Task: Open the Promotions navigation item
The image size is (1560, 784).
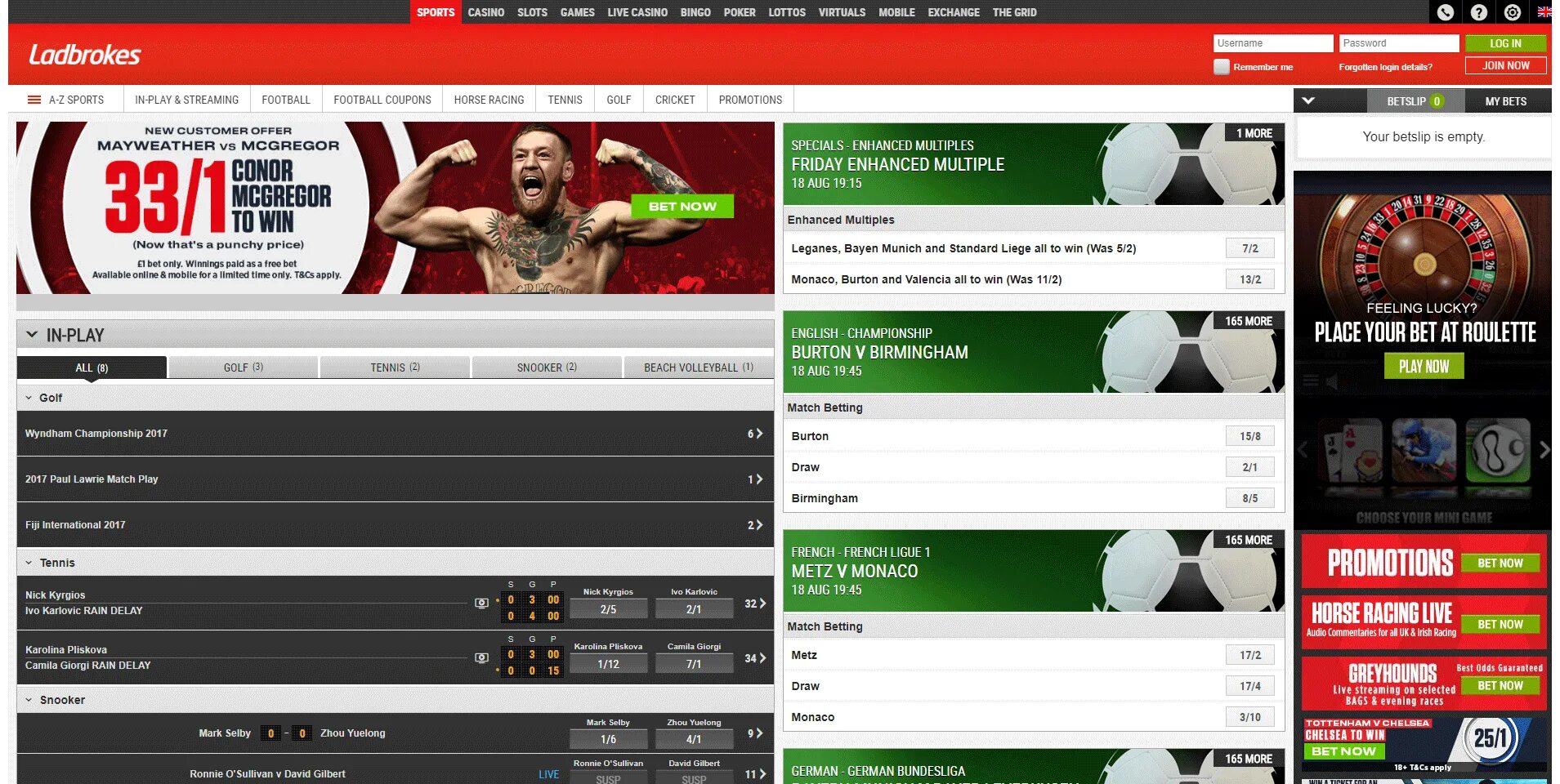Action: click(x=750, y=100)
